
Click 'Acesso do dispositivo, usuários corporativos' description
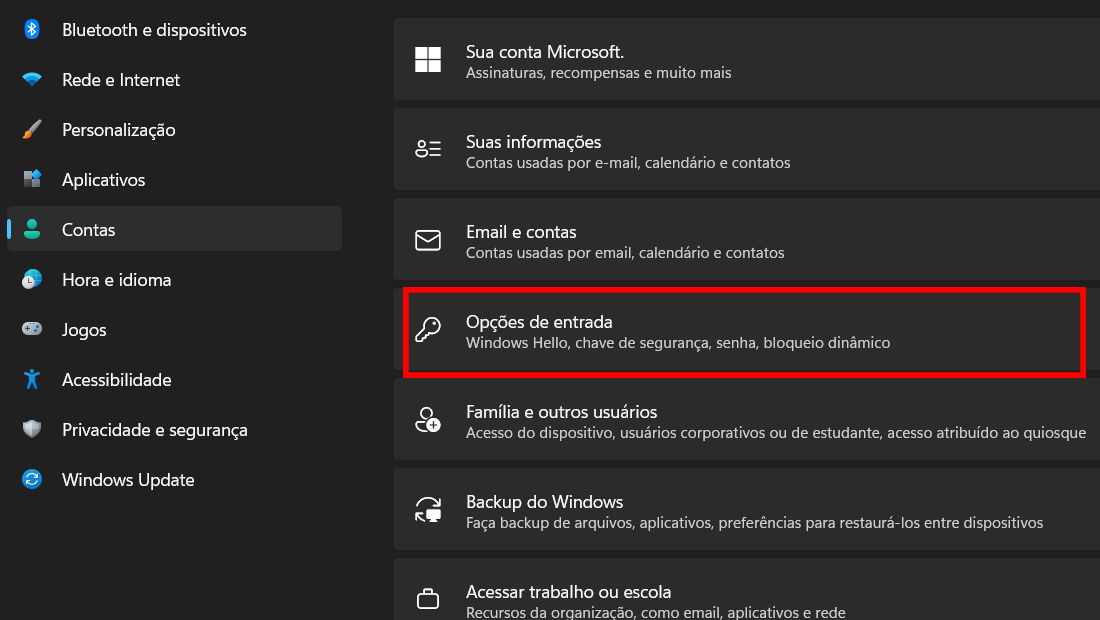click(776, 433)
